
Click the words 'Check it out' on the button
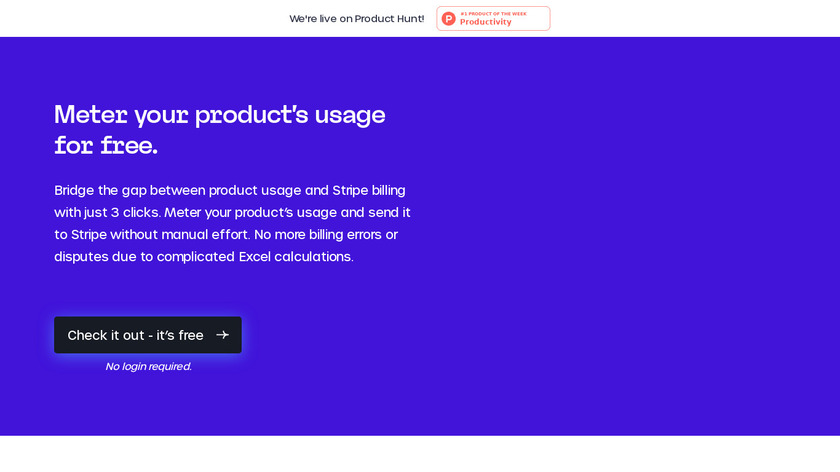(x=106, y=335)
